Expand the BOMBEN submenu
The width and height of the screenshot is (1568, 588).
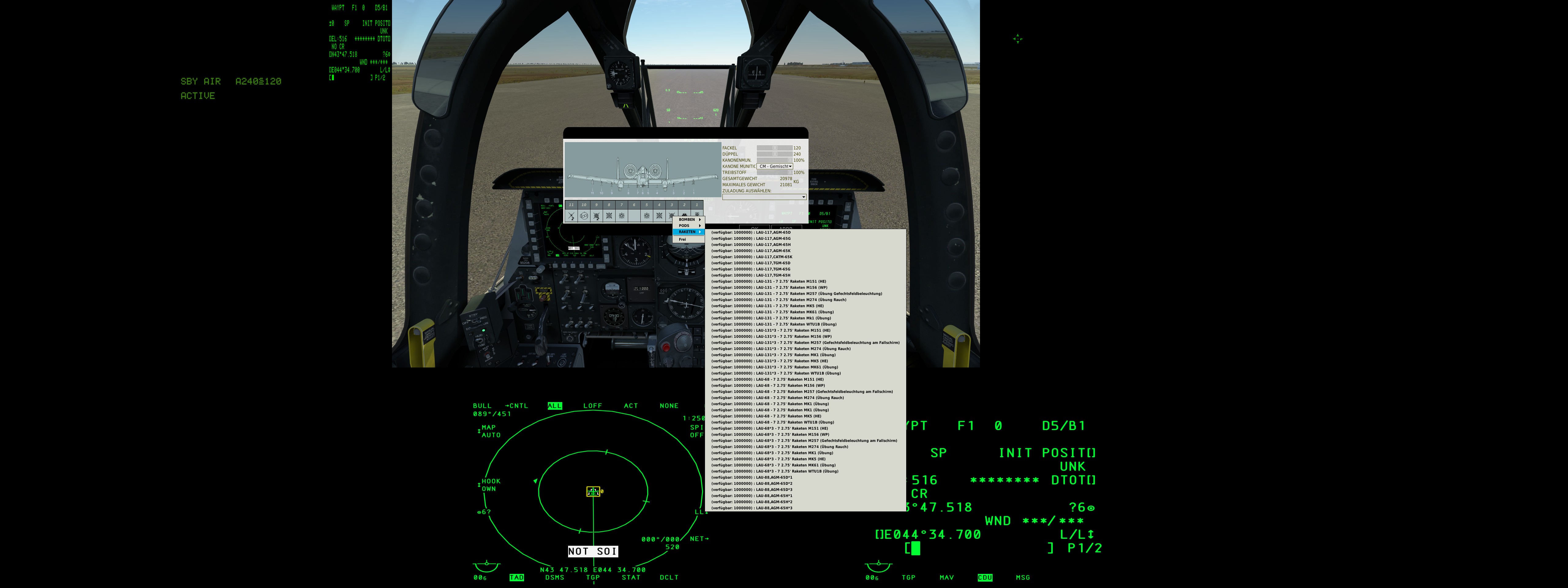688,220
